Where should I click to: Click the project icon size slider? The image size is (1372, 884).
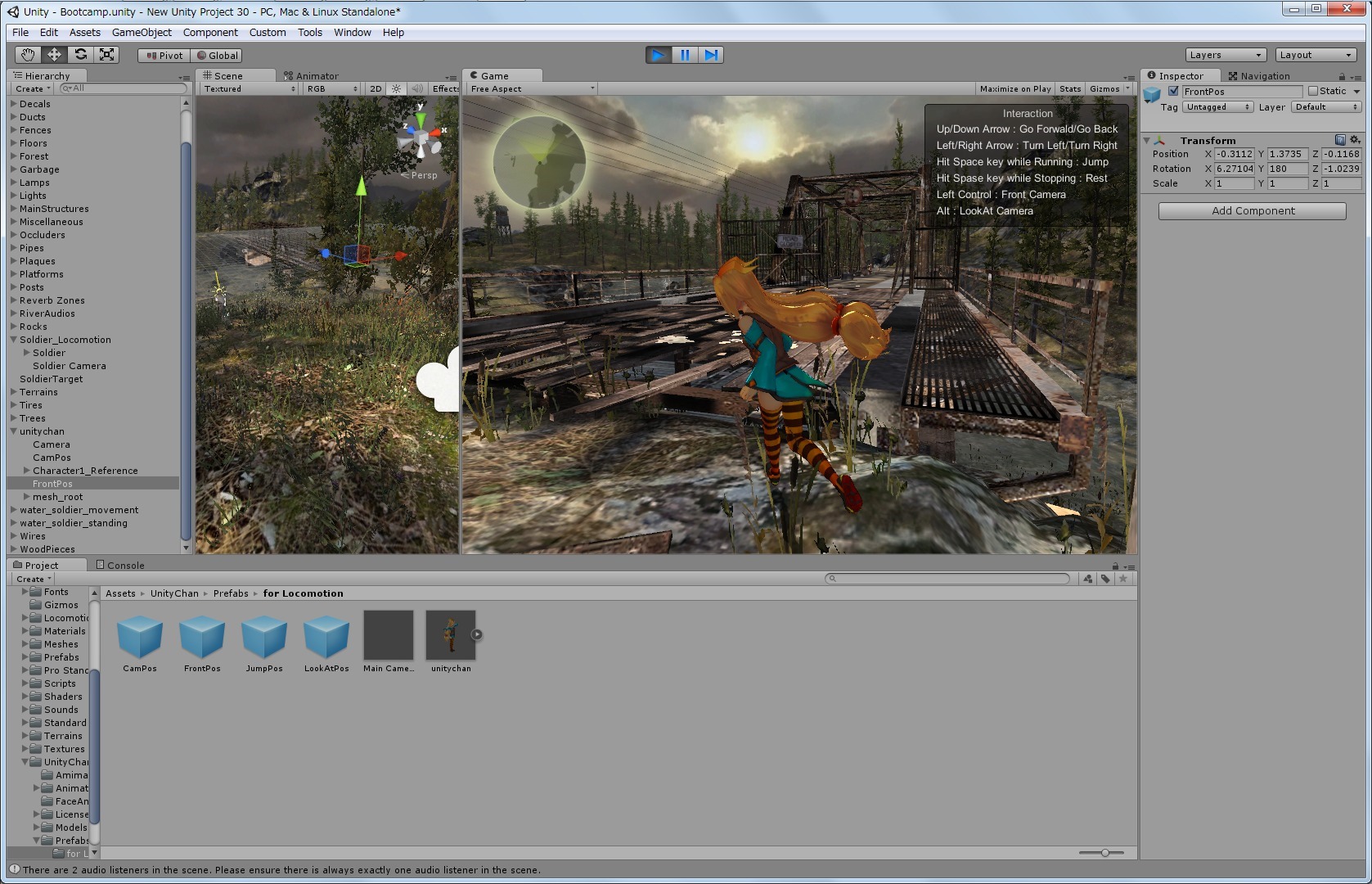(x=1104, y=853)
